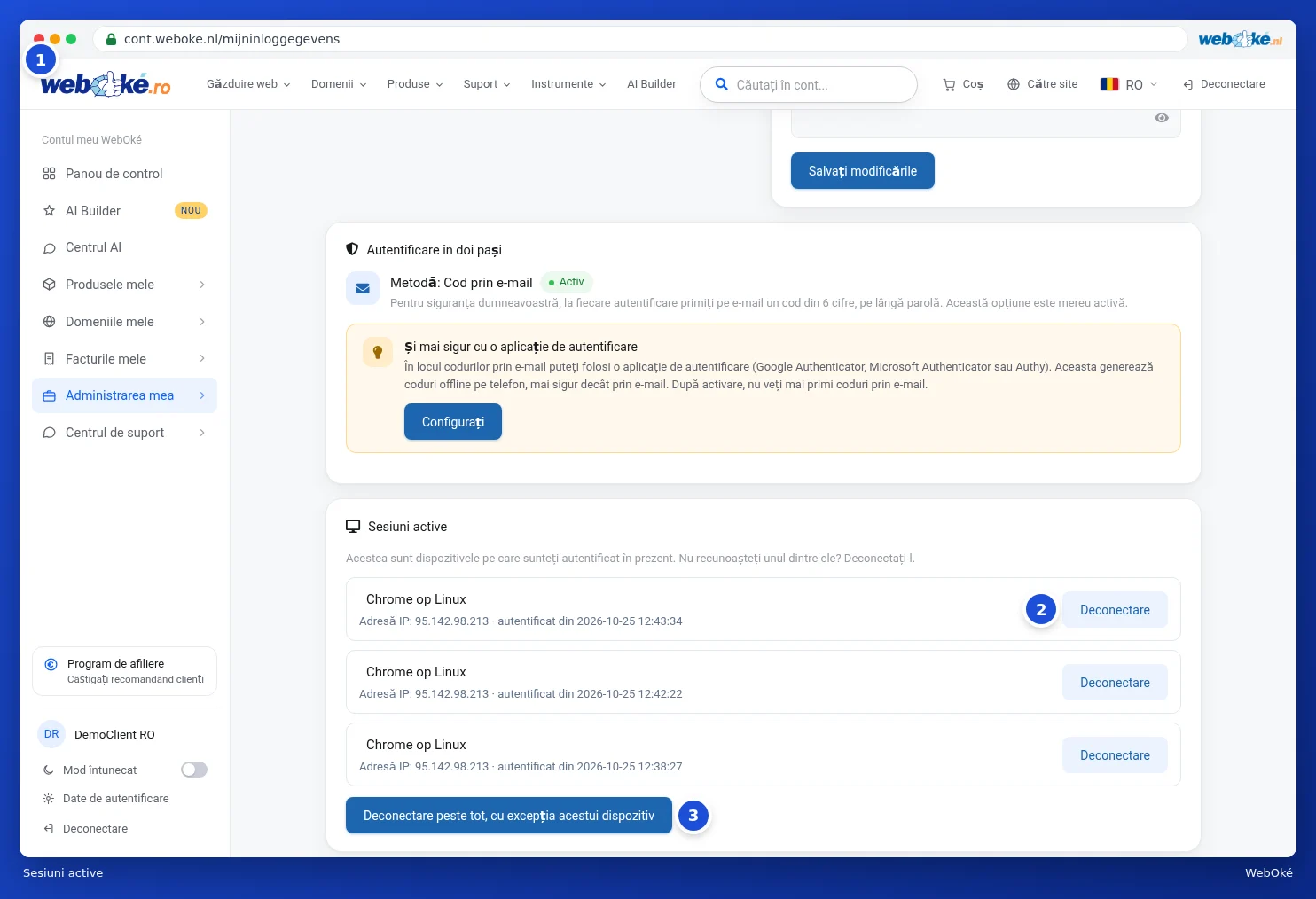Open the Domenii dropdown menu

(x=339, y=84)
